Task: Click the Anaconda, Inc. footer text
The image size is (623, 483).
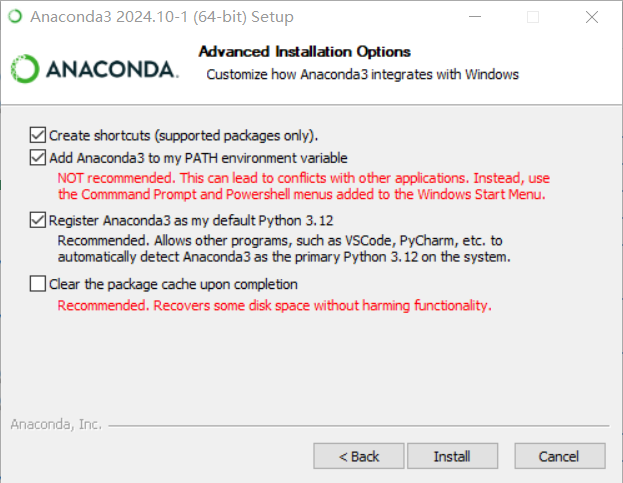Action: pos(56,424)
